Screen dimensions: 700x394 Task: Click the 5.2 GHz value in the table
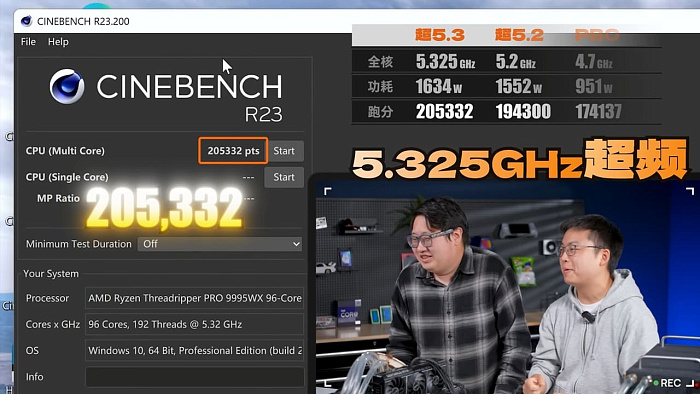point(516,62)
